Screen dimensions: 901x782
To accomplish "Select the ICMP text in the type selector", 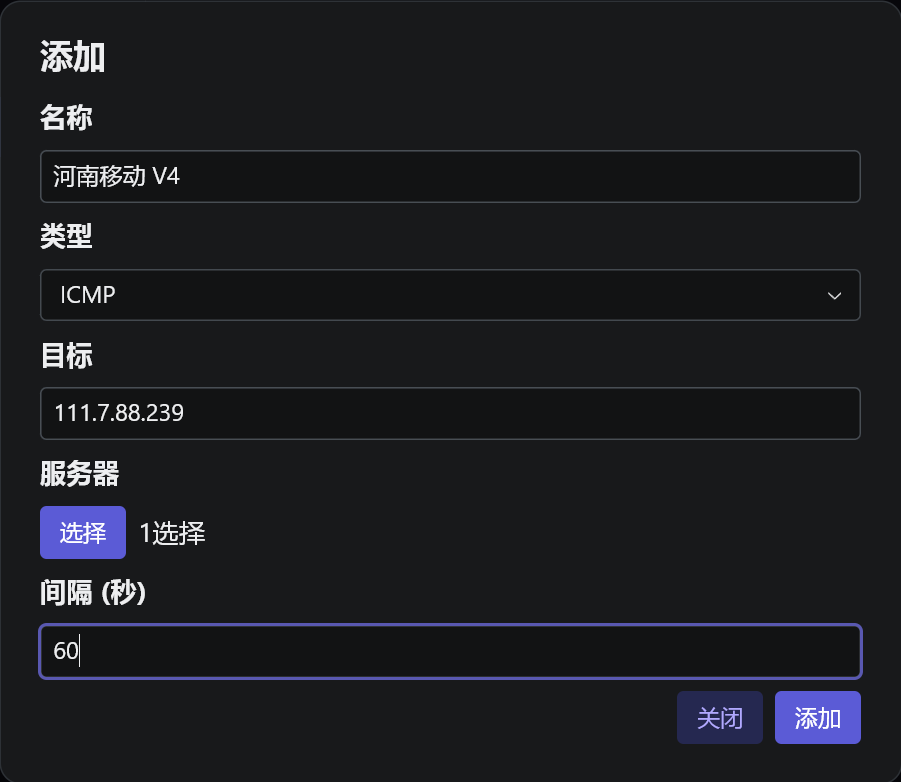I will 80,295.
